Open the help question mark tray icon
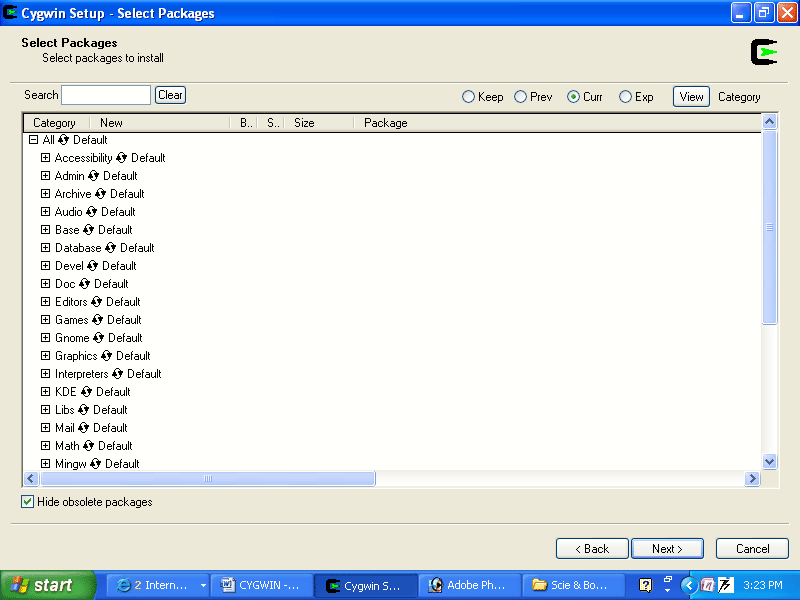Image resolution: width=800 pixels, height=600 pixels. pos(645,585)
